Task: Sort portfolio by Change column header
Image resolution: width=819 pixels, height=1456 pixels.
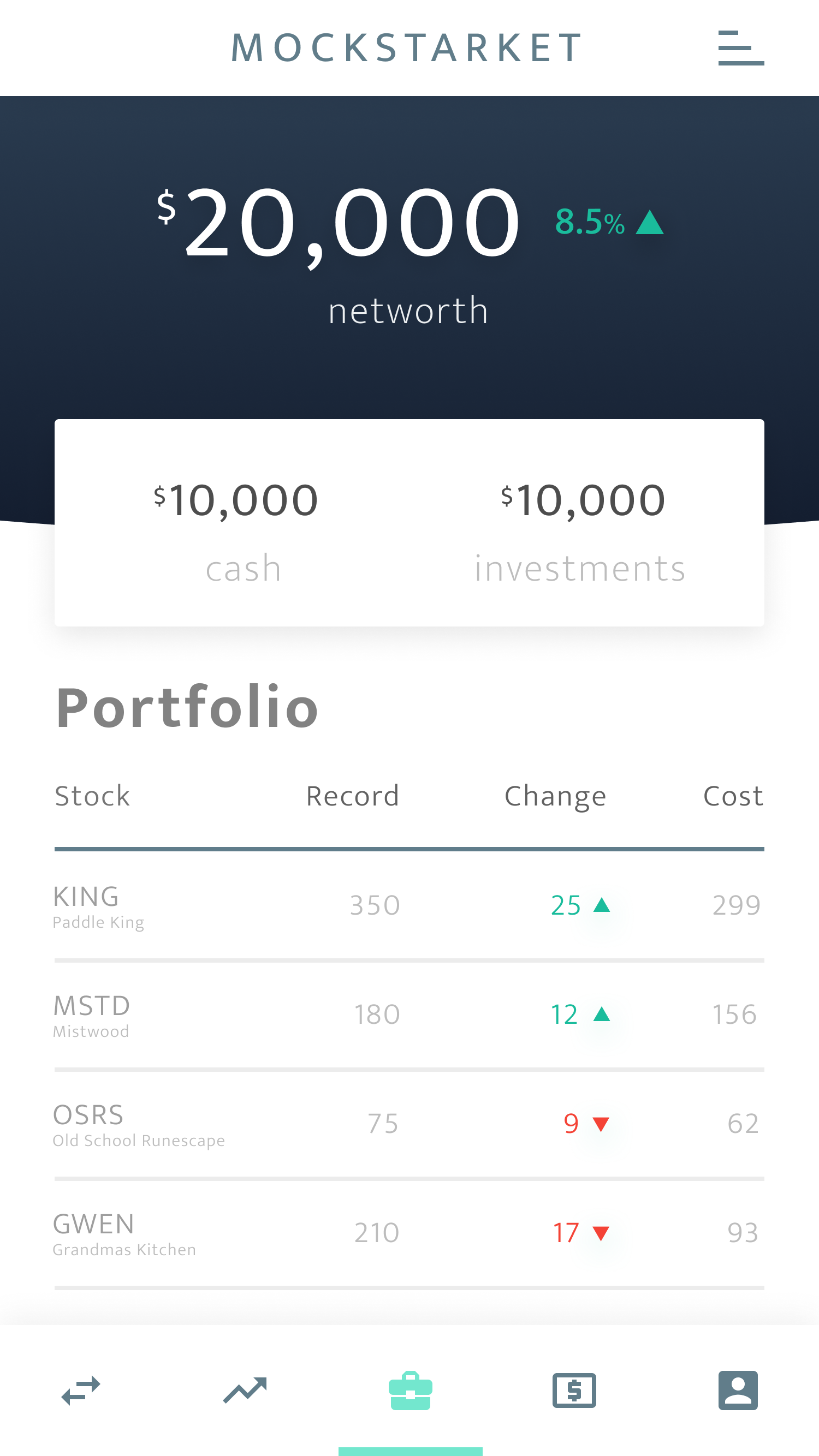Action: 555,796
